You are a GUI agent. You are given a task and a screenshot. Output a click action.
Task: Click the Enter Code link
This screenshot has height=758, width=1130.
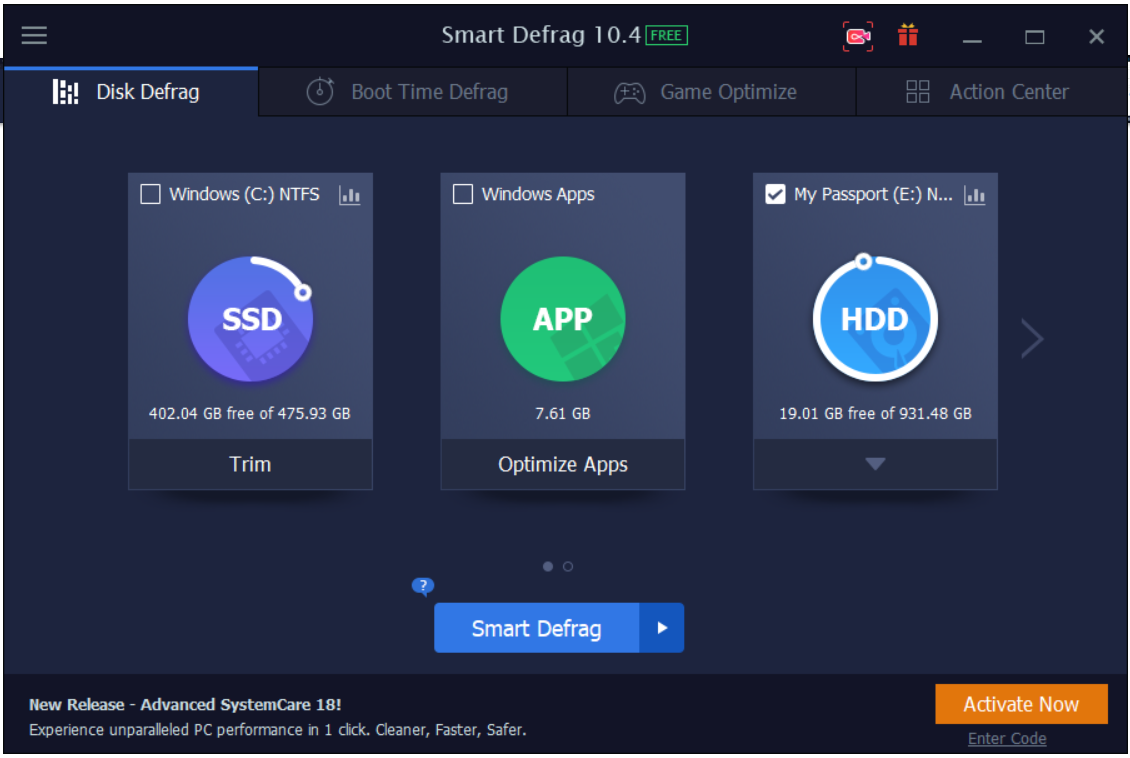coord(1007,739)
